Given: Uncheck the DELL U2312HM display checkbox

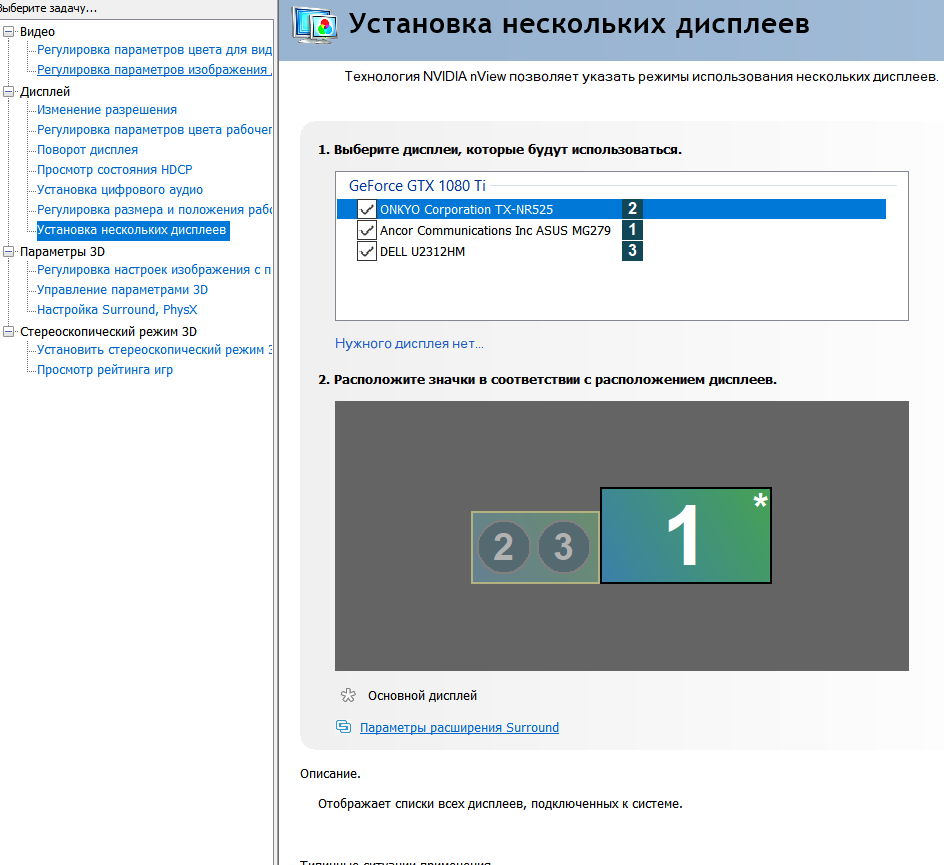Looking at the screenshot, I should pos(367,251).
